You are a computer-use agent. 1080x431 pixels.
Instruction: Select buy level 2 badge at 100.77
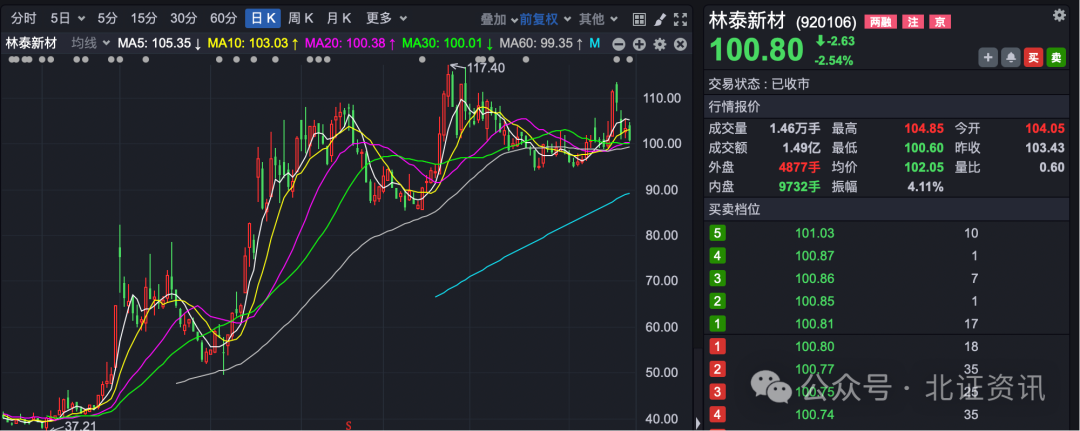pyautogui.click(x=718, y=369)
